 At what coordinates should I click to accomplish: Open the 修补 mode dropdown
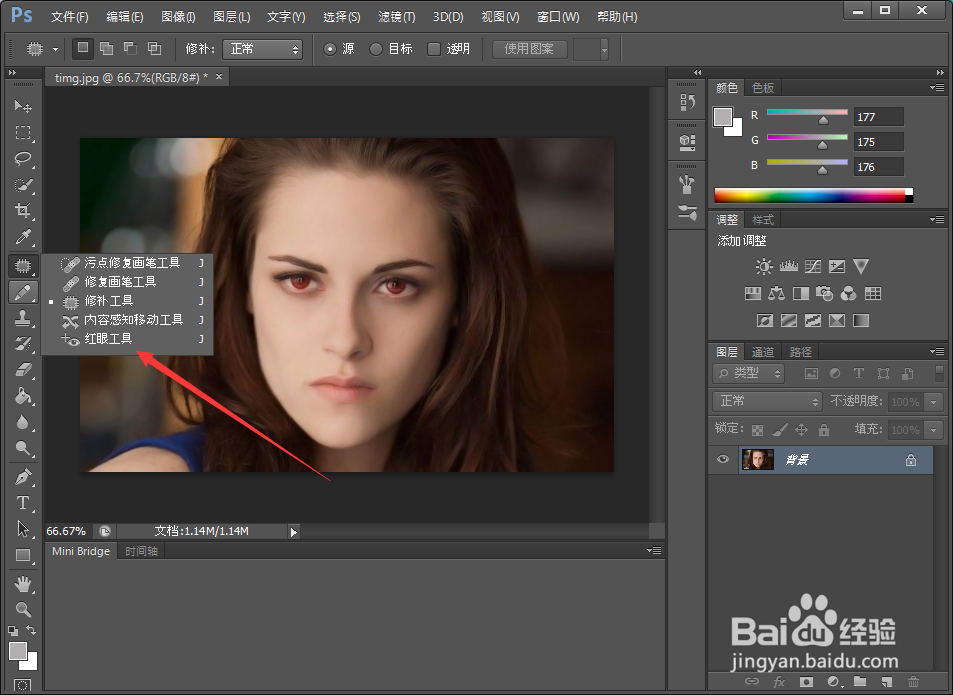click(263, 49)
